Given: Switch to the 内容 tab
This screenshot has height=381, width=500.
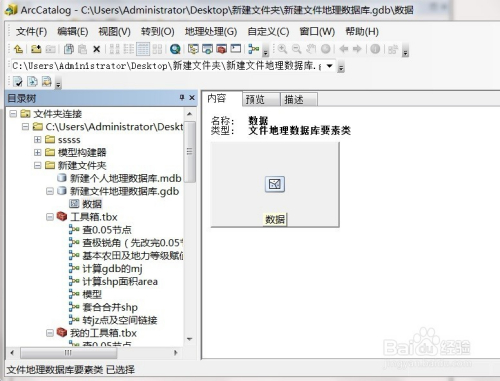Looking at the screenshot, I should pyautogui.click(x=222, y=99).
